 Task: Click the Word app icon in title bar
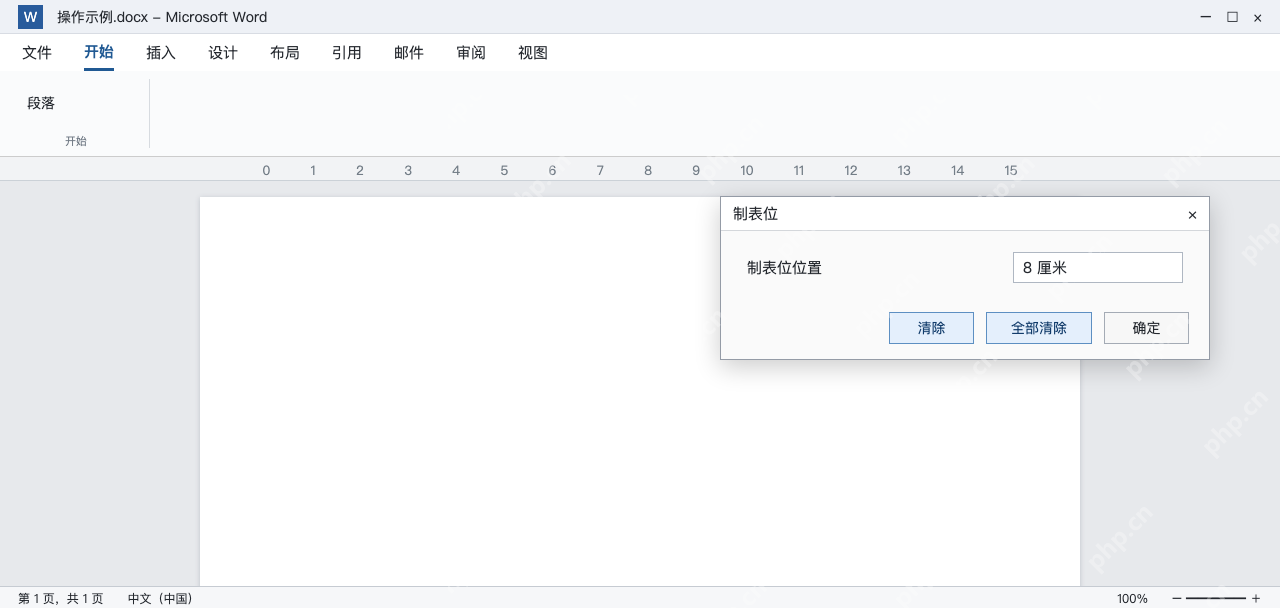(x=30, y=17)
